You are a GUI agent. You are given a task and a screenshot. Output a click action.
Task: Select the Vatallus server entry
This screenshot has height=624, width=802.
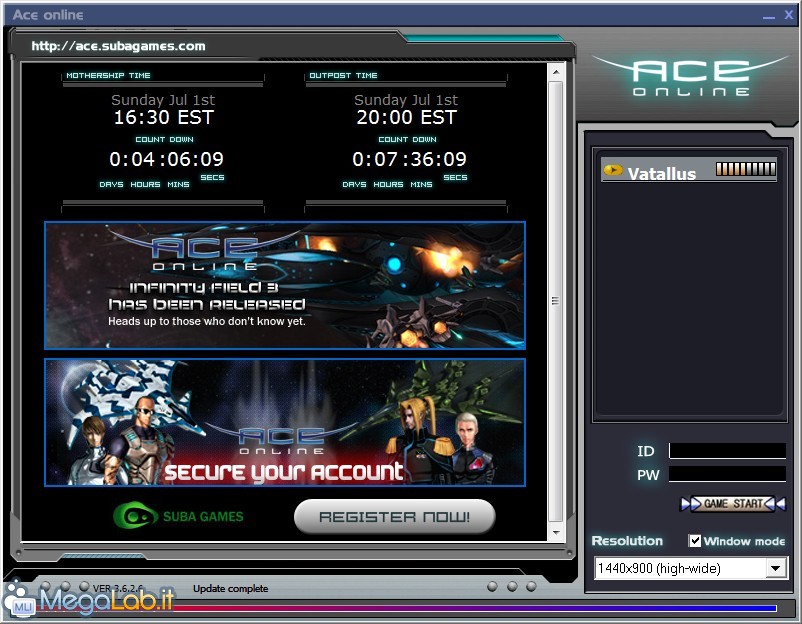[689, 170]
